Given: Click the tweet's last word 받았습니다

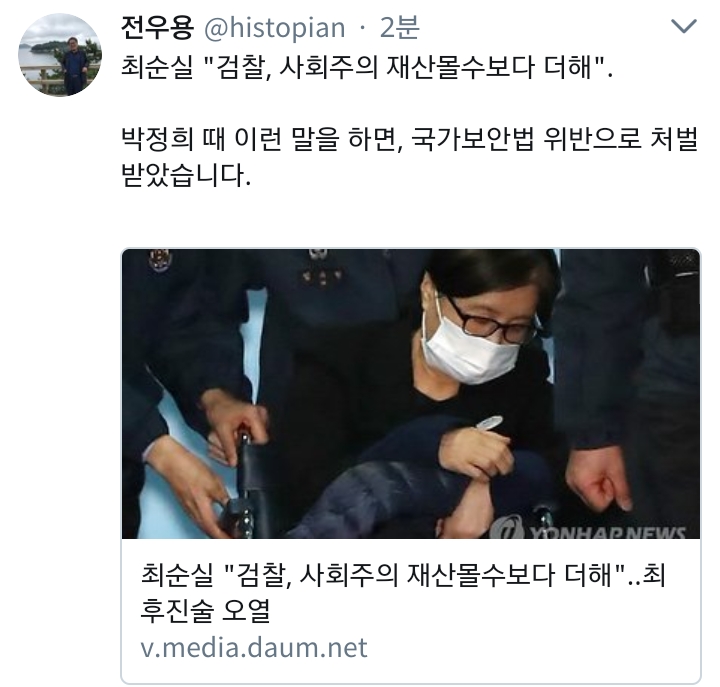Looking at the screenshot, I should point(186,175).
